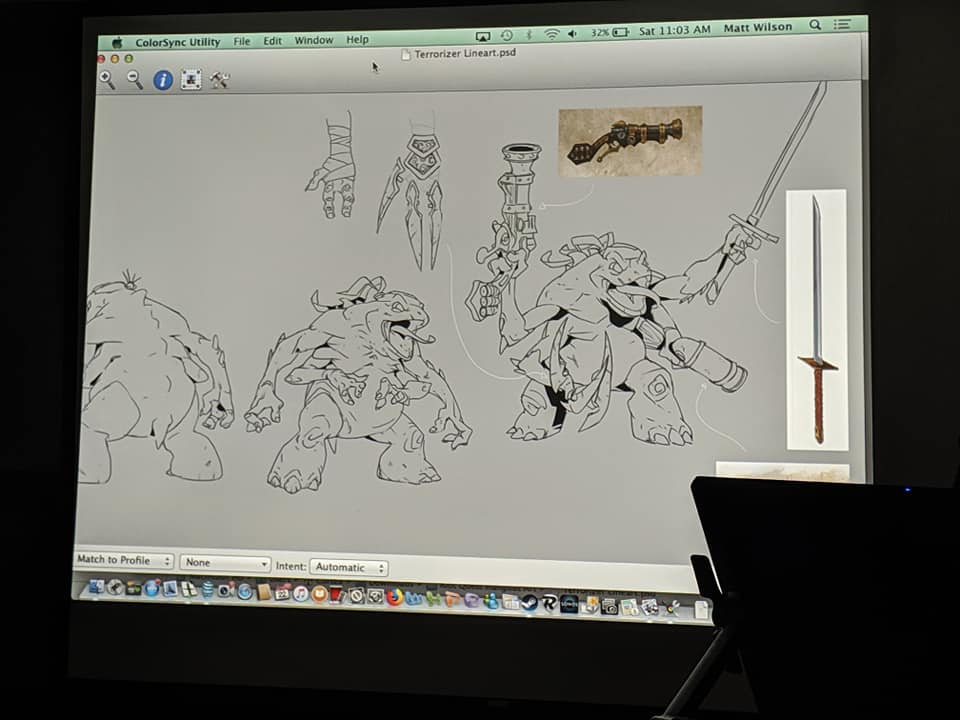Open the None profile dropdown
The height and width of the screenshot is (720, 960).
point(225,563)
